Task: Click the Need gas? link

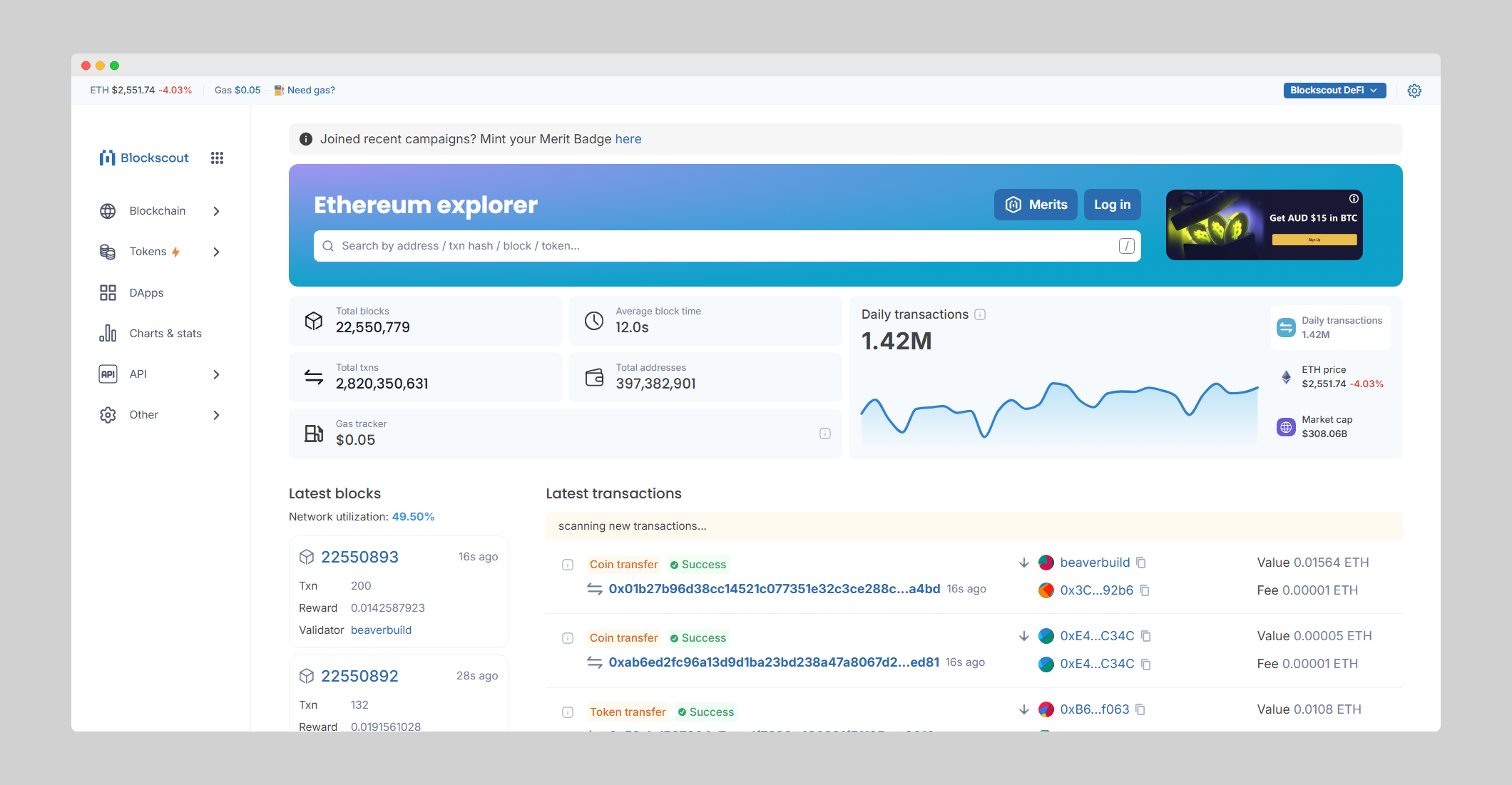Action: click(x=305, y=91)
